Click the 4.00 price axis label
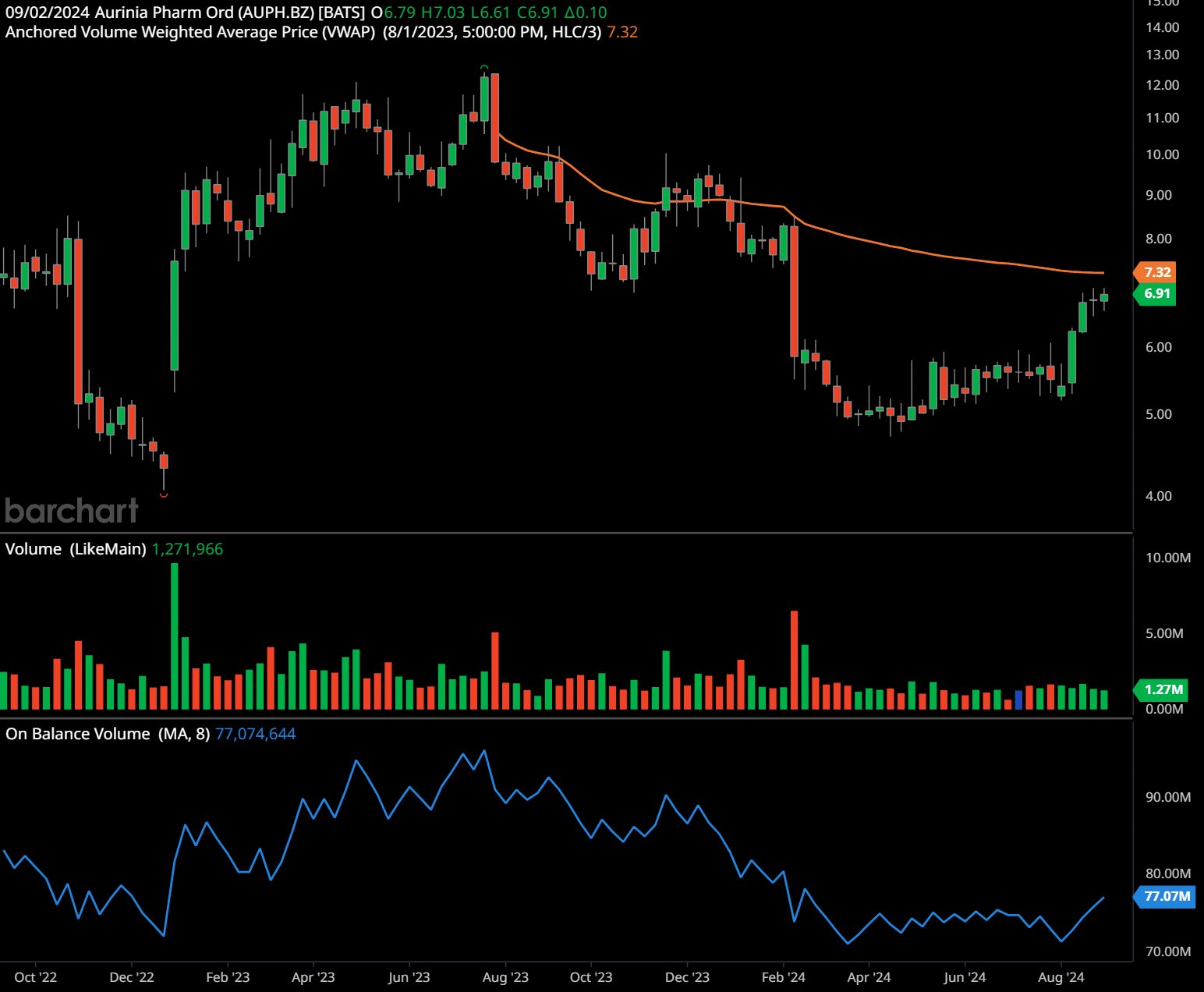Screen dimensions: 1204x992 click(1158, 496)
